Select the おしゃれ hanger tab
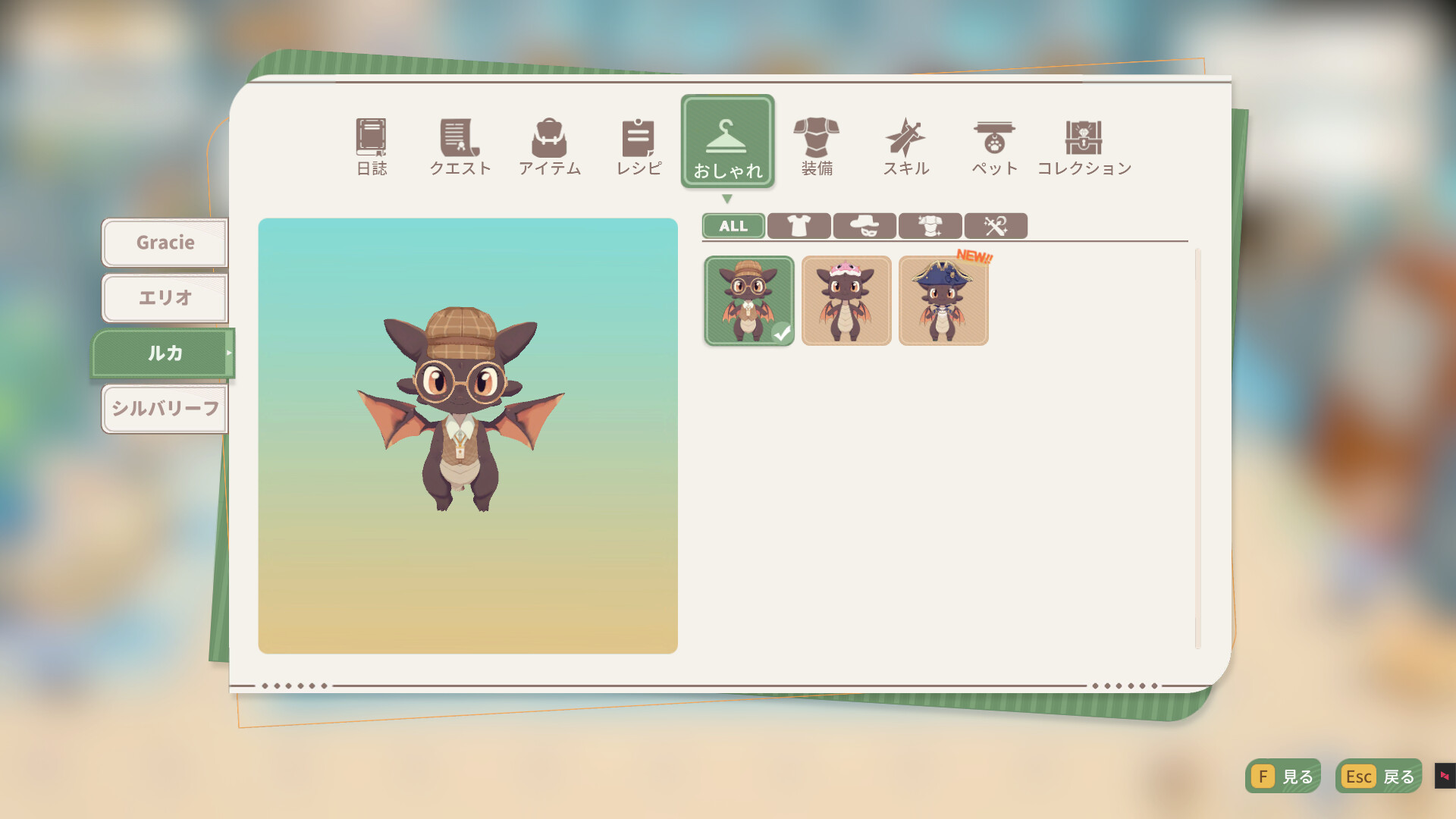 [x=727, y=143]
